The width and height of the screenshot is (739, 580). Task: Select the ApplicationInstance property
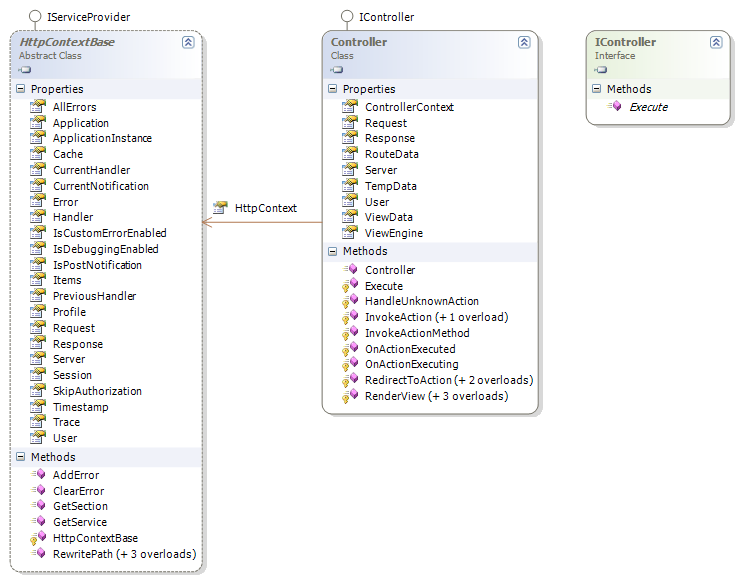pyautogui.click(x=102, y=138)
